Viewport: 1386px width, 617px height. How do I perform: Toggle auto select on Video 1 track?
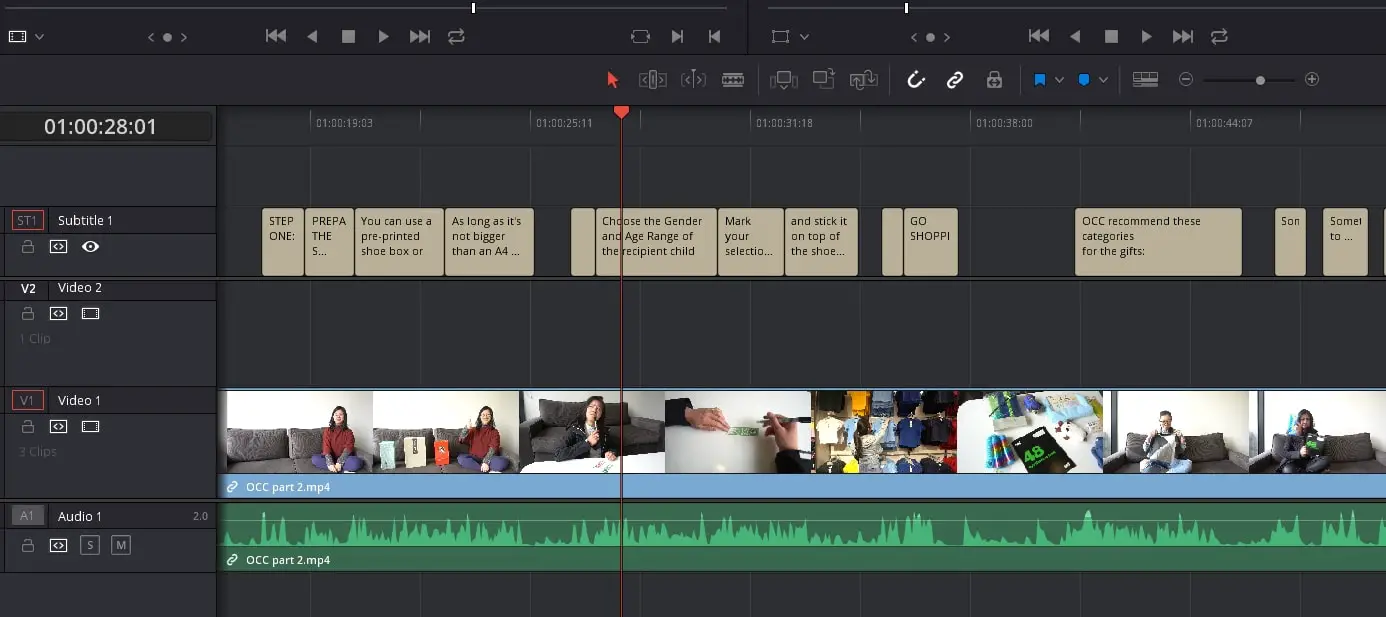point(59,426)
